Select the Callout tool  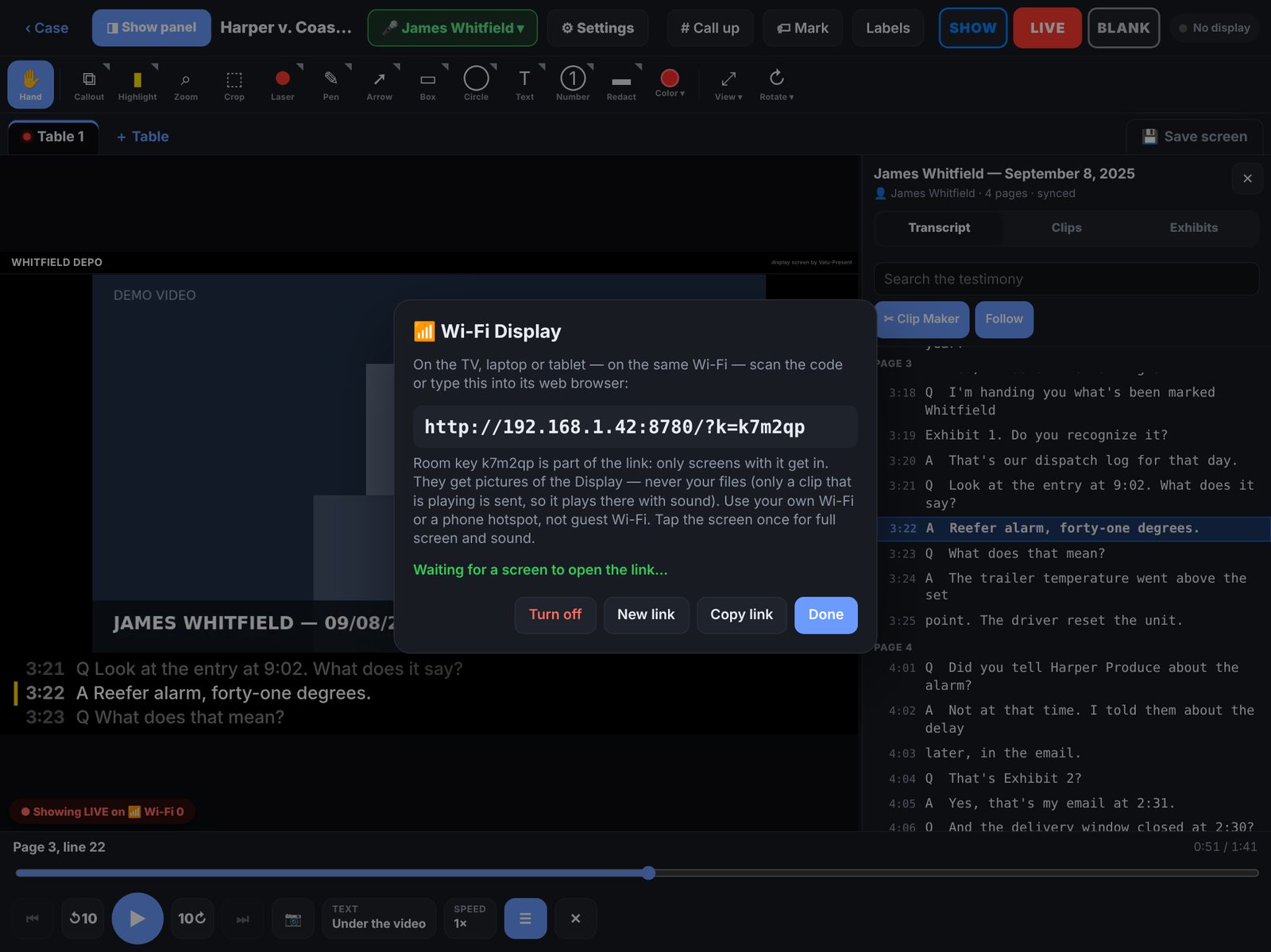89,84
